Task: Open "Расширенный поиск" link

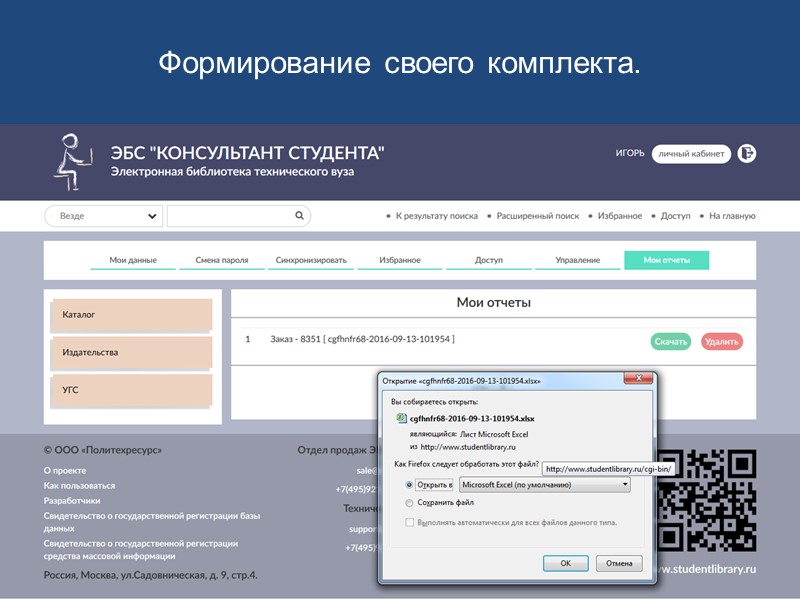Action: pos(538,216)
